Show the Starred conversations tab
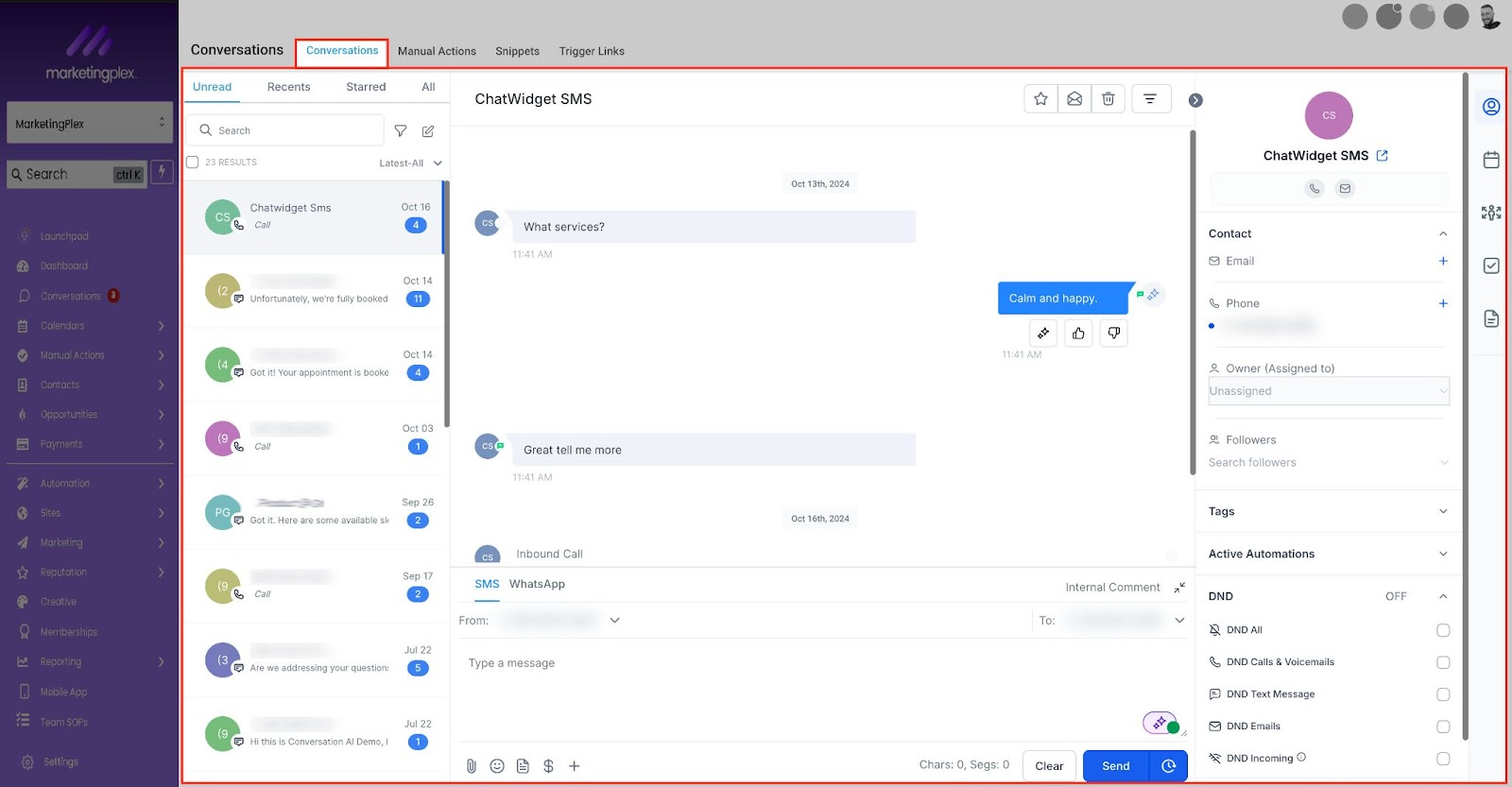Screen dimensions: 1512x787 click(366, 87)
